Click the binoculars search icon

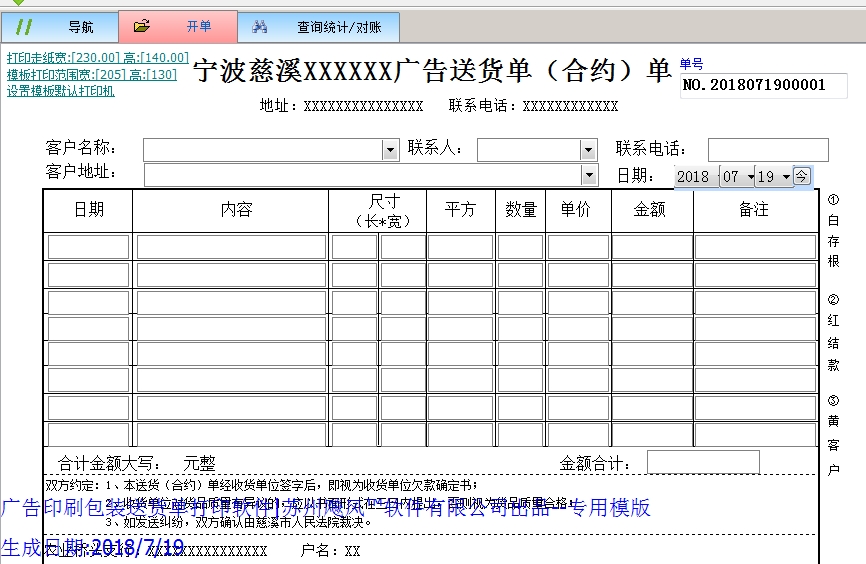(260, 27)
